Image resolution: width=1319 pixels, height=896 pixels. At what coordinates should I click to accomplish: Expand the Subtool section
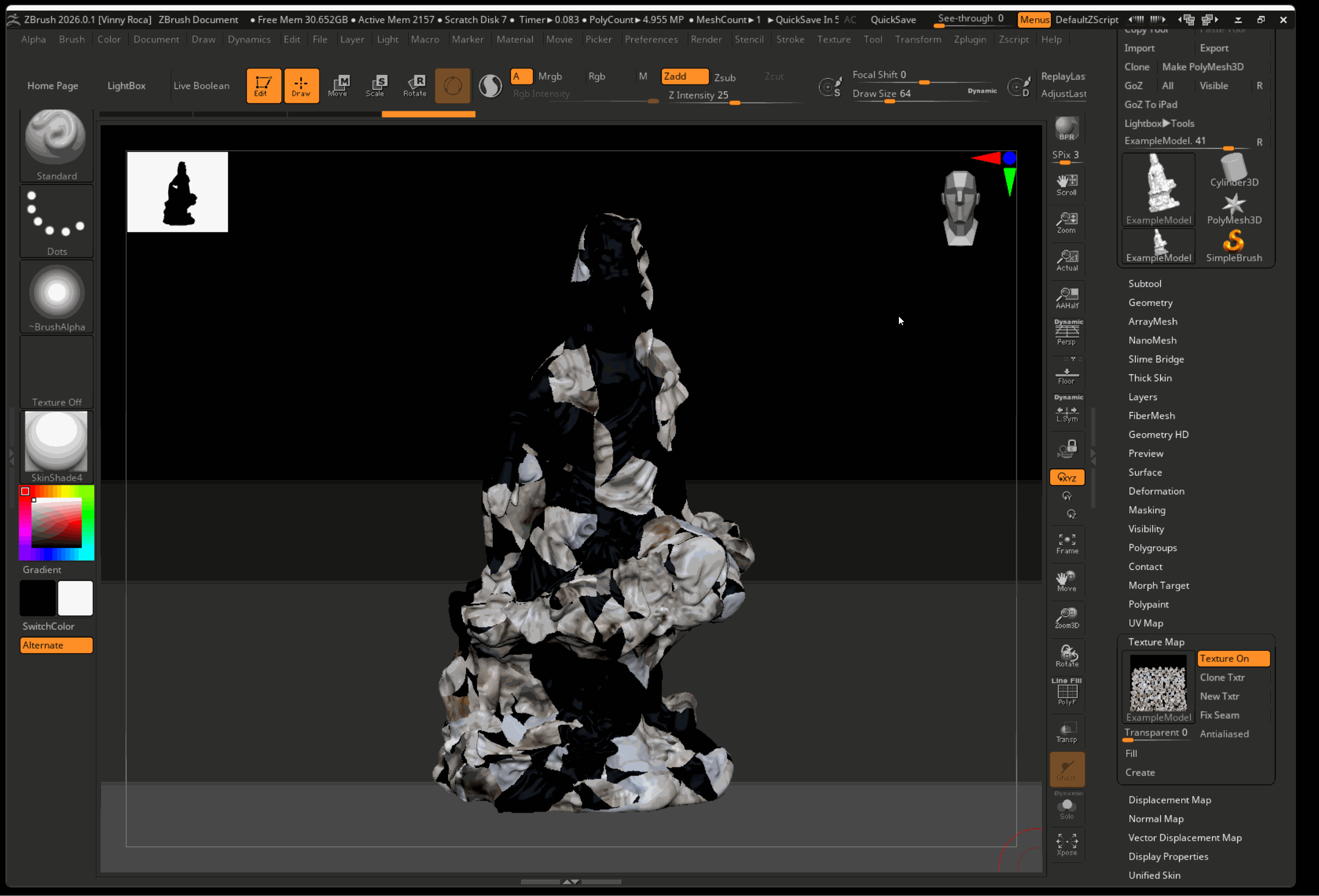pos(1144,284)
